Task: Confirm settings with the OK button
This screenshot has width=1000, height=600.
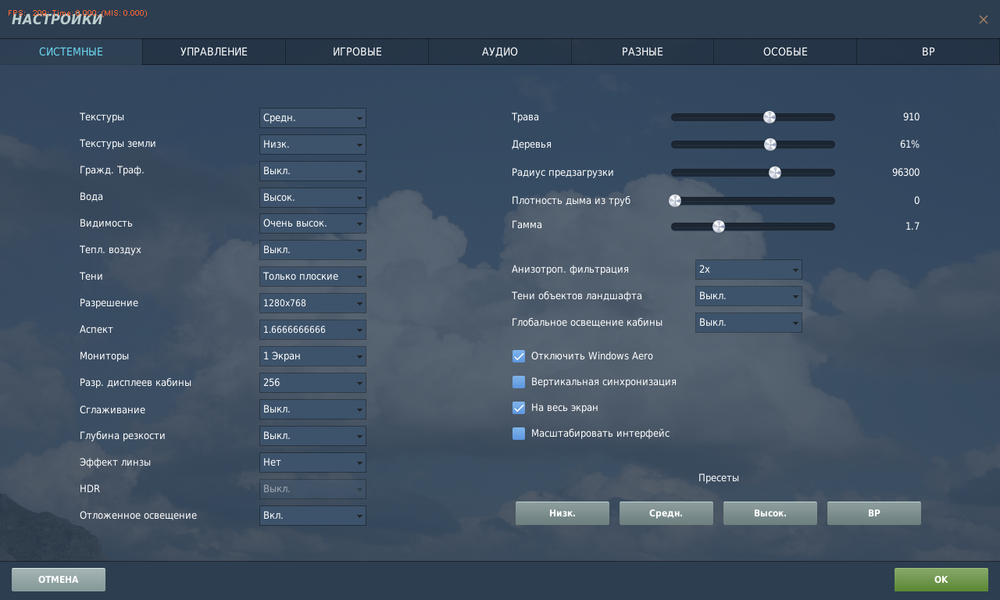Action: coord(941,580)
